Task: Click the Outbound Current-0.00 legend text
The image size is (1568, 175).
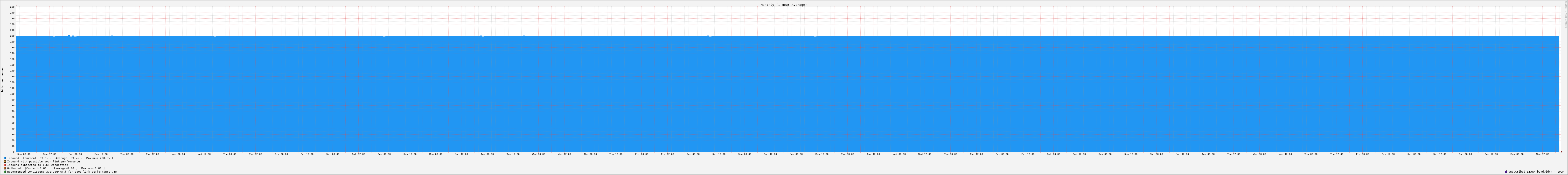Action: 56,168
